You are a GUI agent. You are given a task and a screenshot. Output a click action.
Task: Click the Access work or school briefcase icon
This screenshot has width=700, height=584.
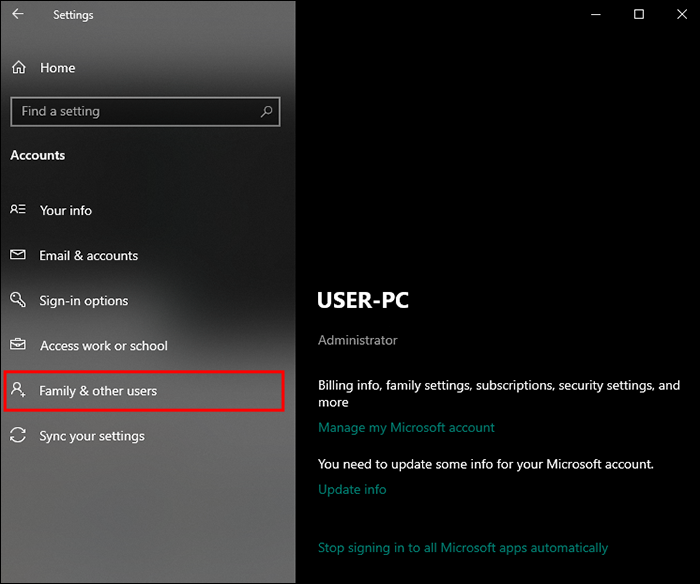[18, 345]
